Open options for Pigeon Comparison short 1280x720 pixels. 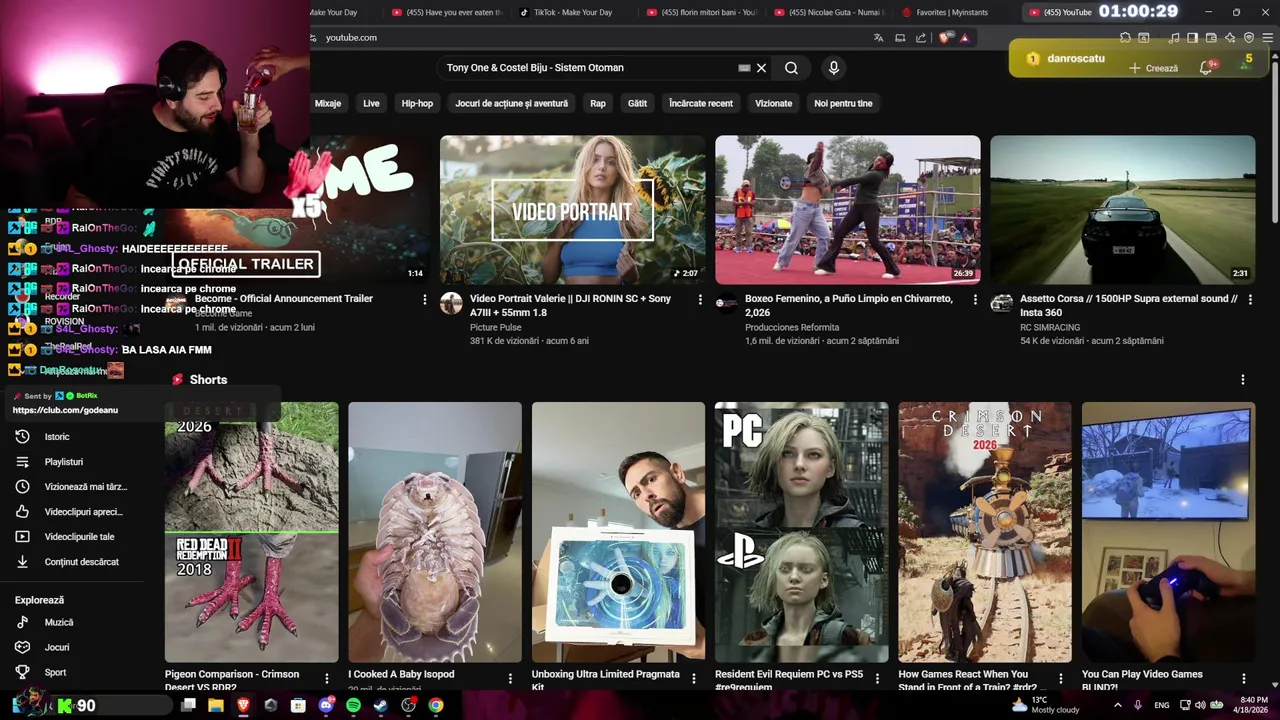pyautogui.click(x=326, y=679)
